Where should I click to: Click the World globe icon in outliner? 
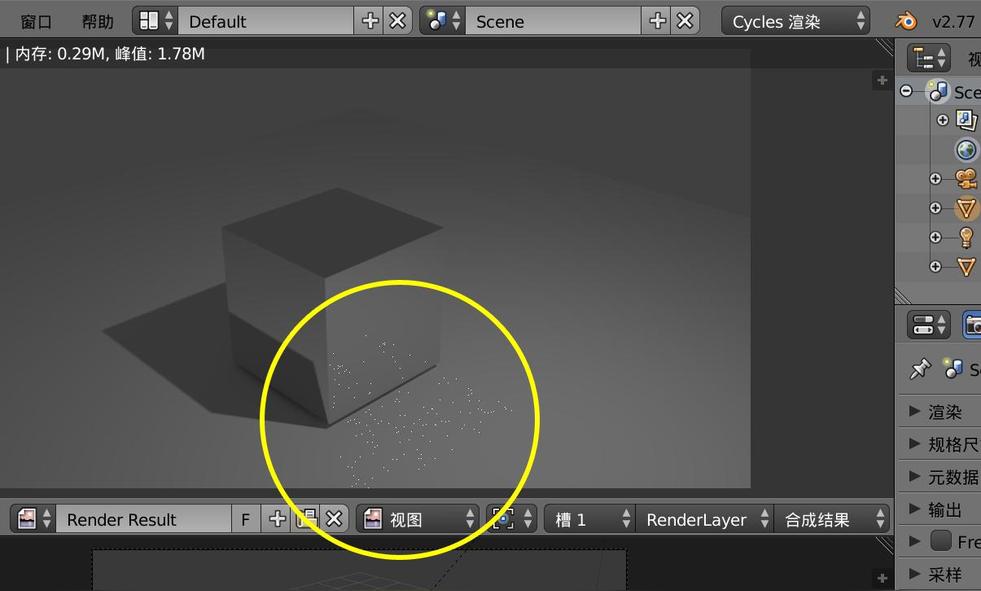(966, 150)
